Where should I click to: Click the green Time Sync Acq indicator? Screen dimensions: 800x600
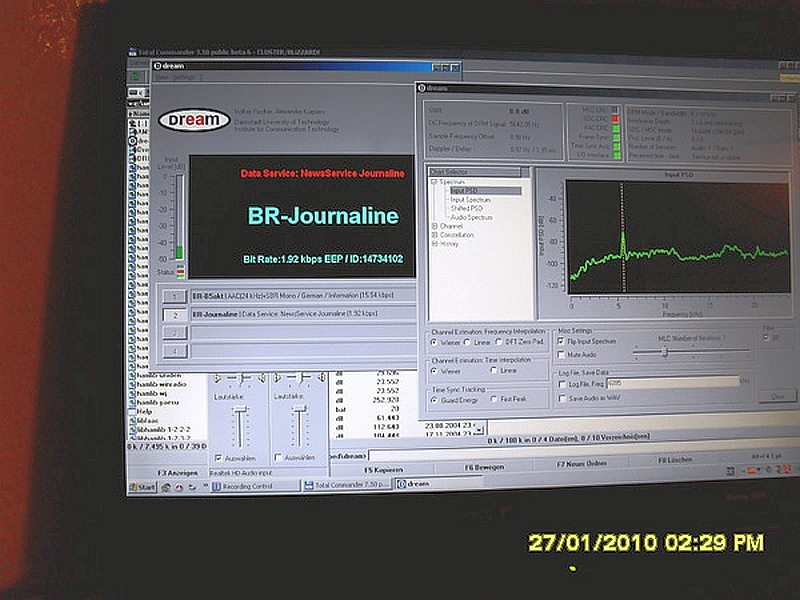tap(617, 146)
